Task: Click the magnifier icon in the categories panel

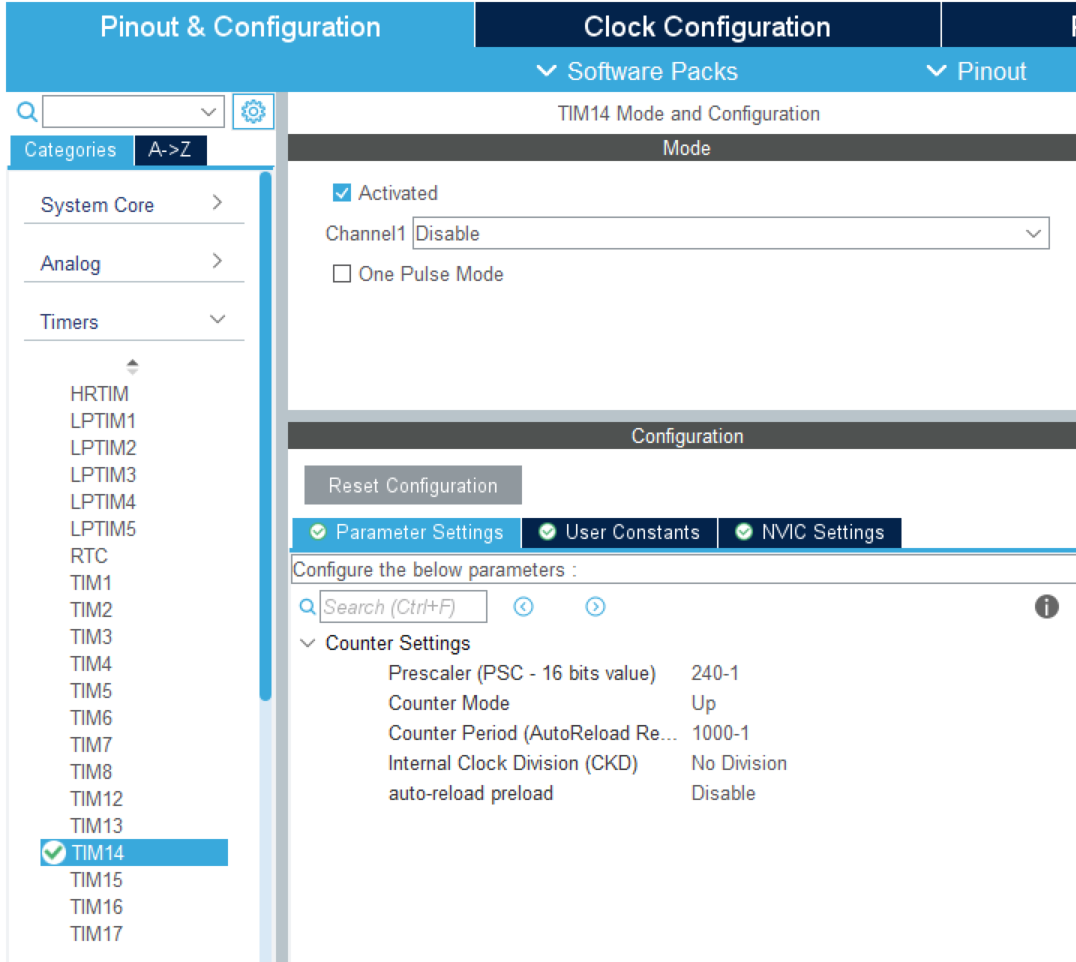Action: (x=27, y=111)
